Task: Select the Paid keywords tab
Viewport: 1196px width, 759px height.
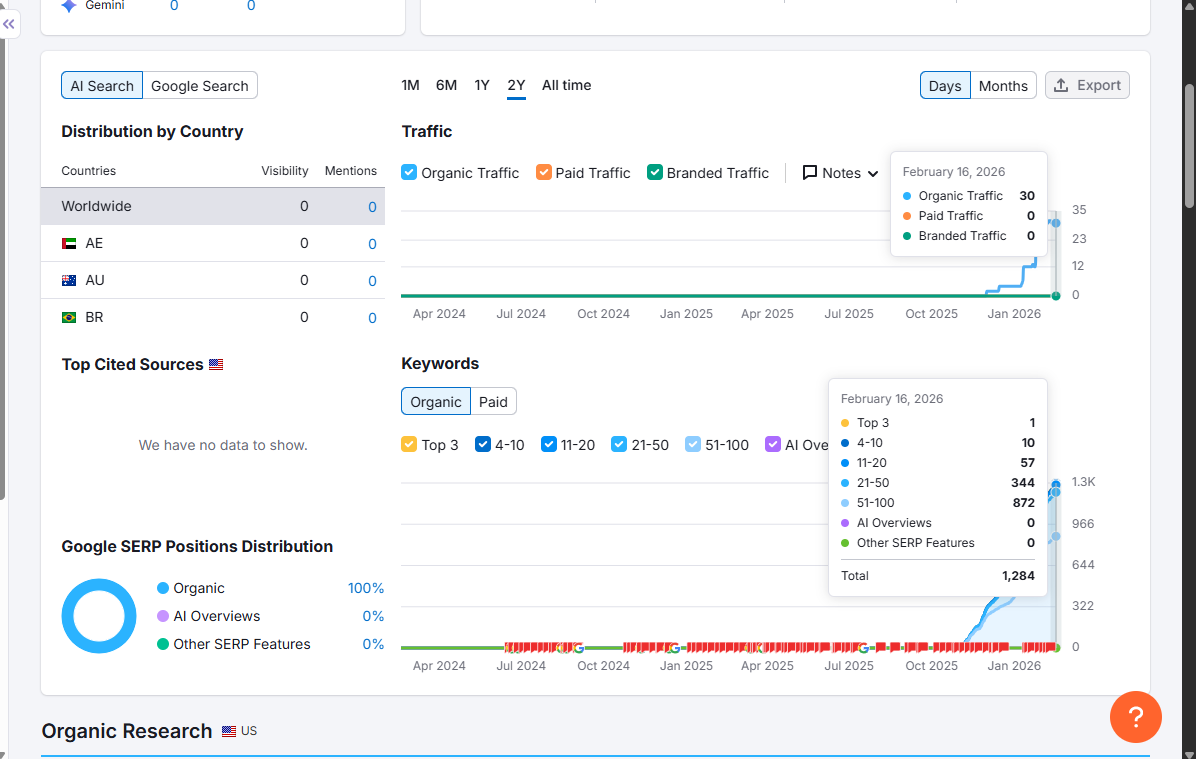Action: [x=493, y=402]
